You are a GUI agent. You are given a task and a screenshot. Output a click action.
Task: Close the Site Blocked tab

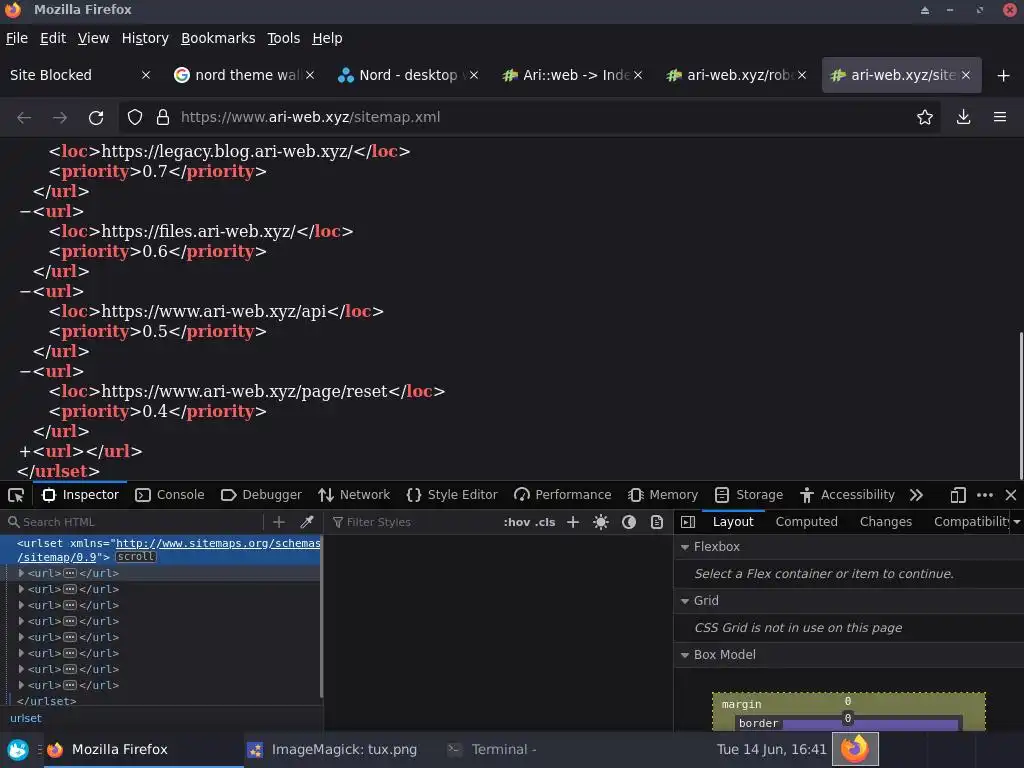tap(146, 75)
